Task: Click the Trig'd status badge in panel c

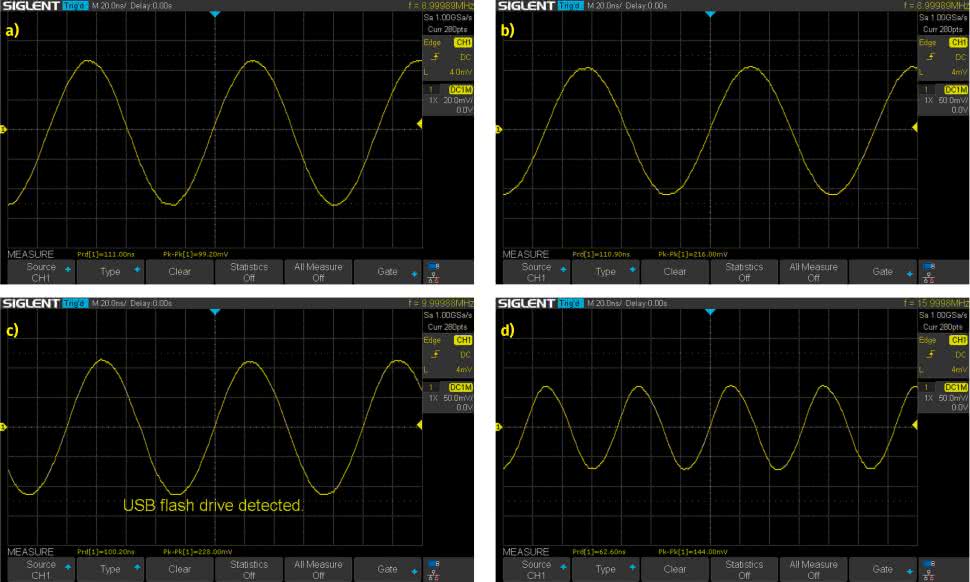Action: [x=75, y=303]
